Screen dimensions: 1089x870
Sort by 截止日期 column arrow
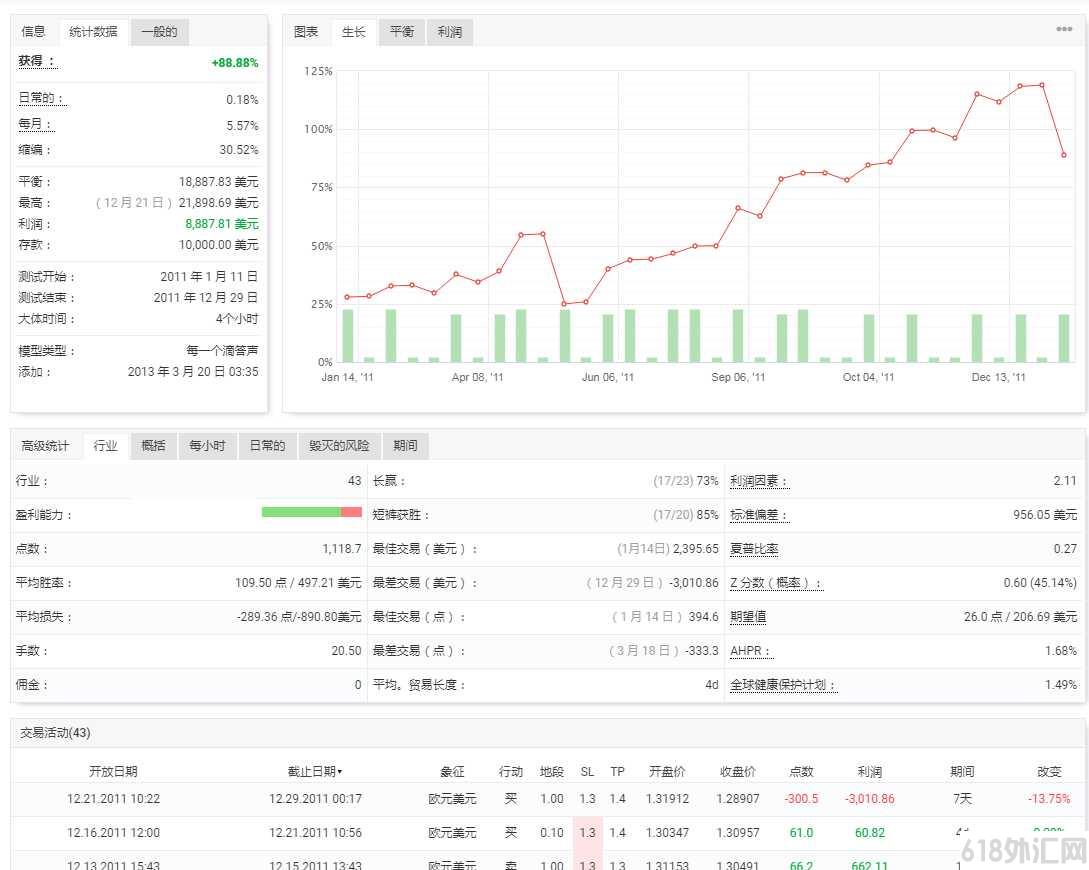(x=340, y=772)
